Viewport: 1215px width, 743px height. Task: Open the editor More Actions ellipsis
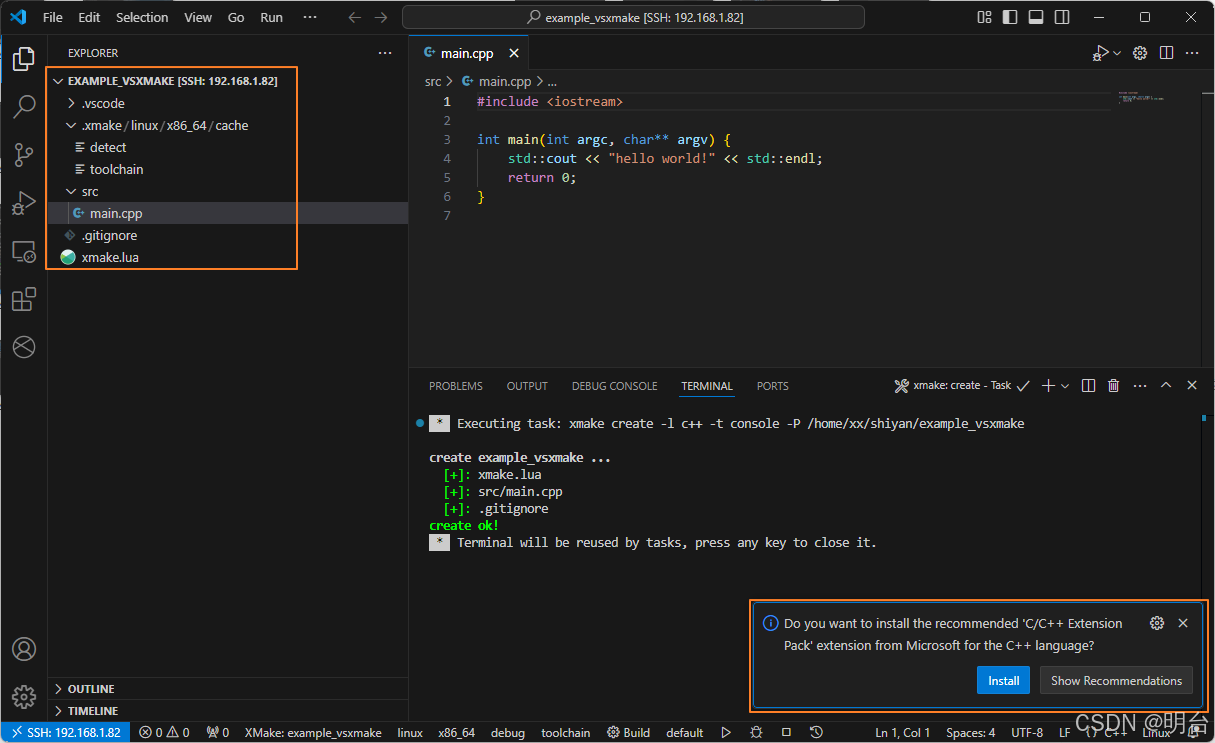1192,53
